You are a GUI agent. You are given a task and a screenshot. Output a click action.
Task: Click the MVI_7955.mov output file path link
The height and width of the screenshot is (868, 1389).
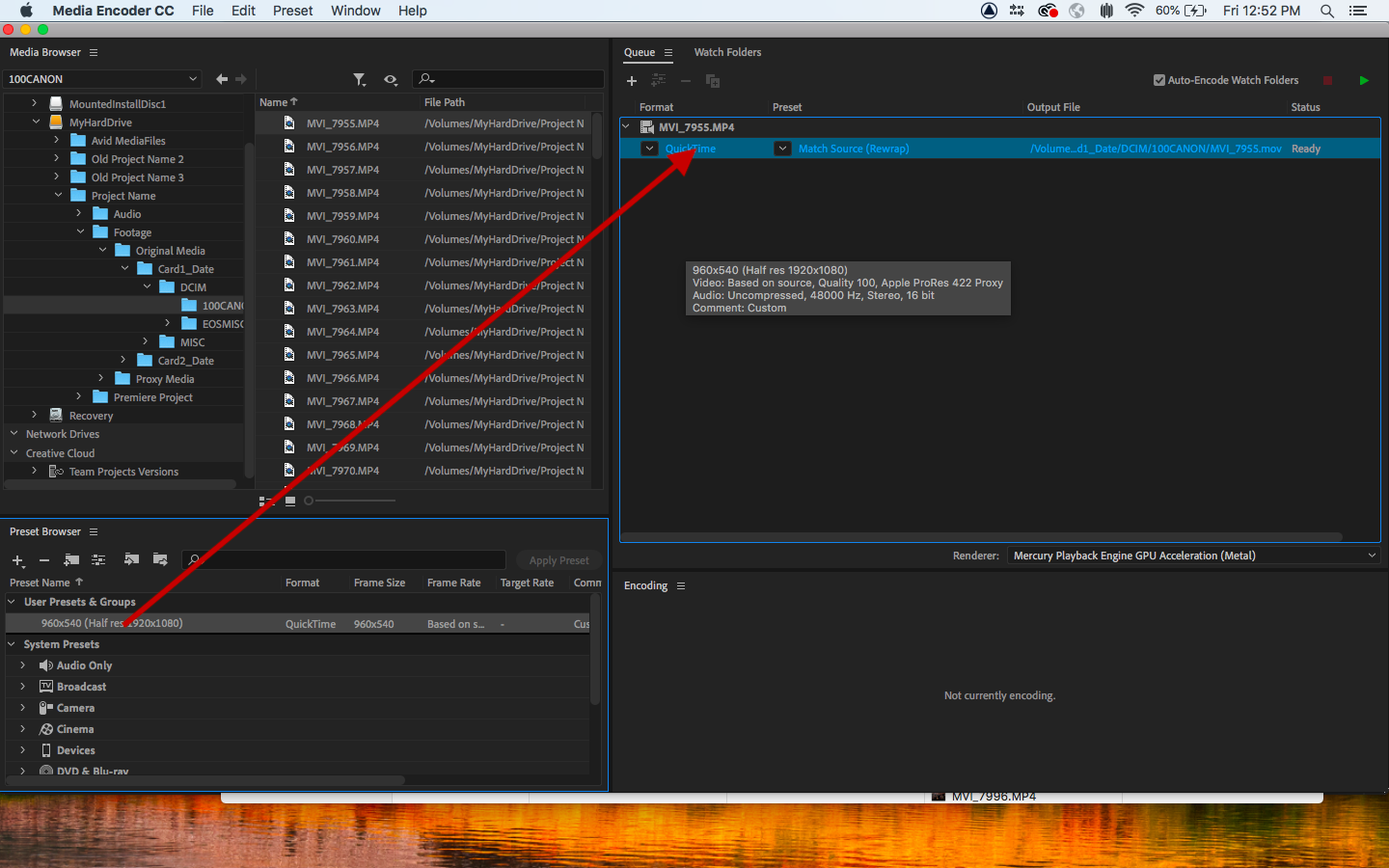1156,149
